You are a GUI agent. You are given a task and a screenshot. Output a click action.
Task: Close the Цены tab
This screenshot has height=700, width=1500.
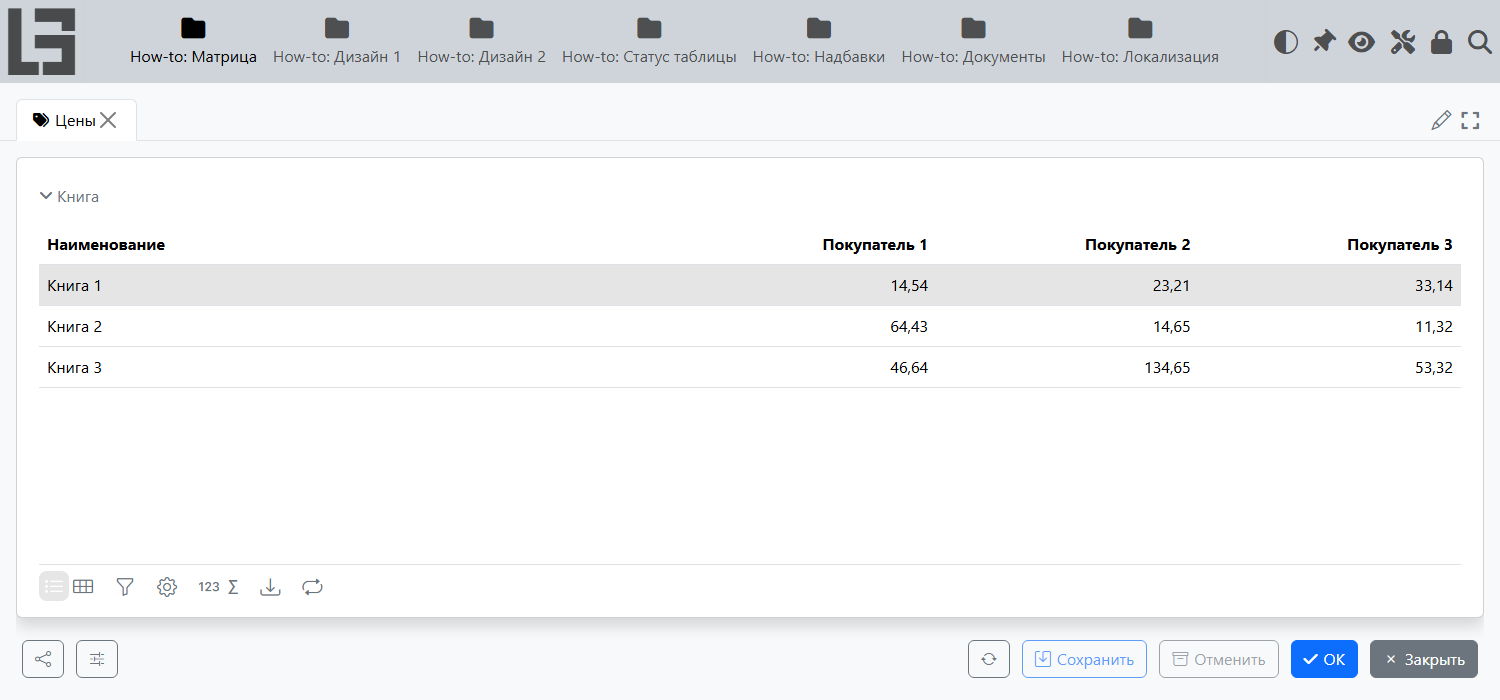pyautogui.click(x=108, y=120)
